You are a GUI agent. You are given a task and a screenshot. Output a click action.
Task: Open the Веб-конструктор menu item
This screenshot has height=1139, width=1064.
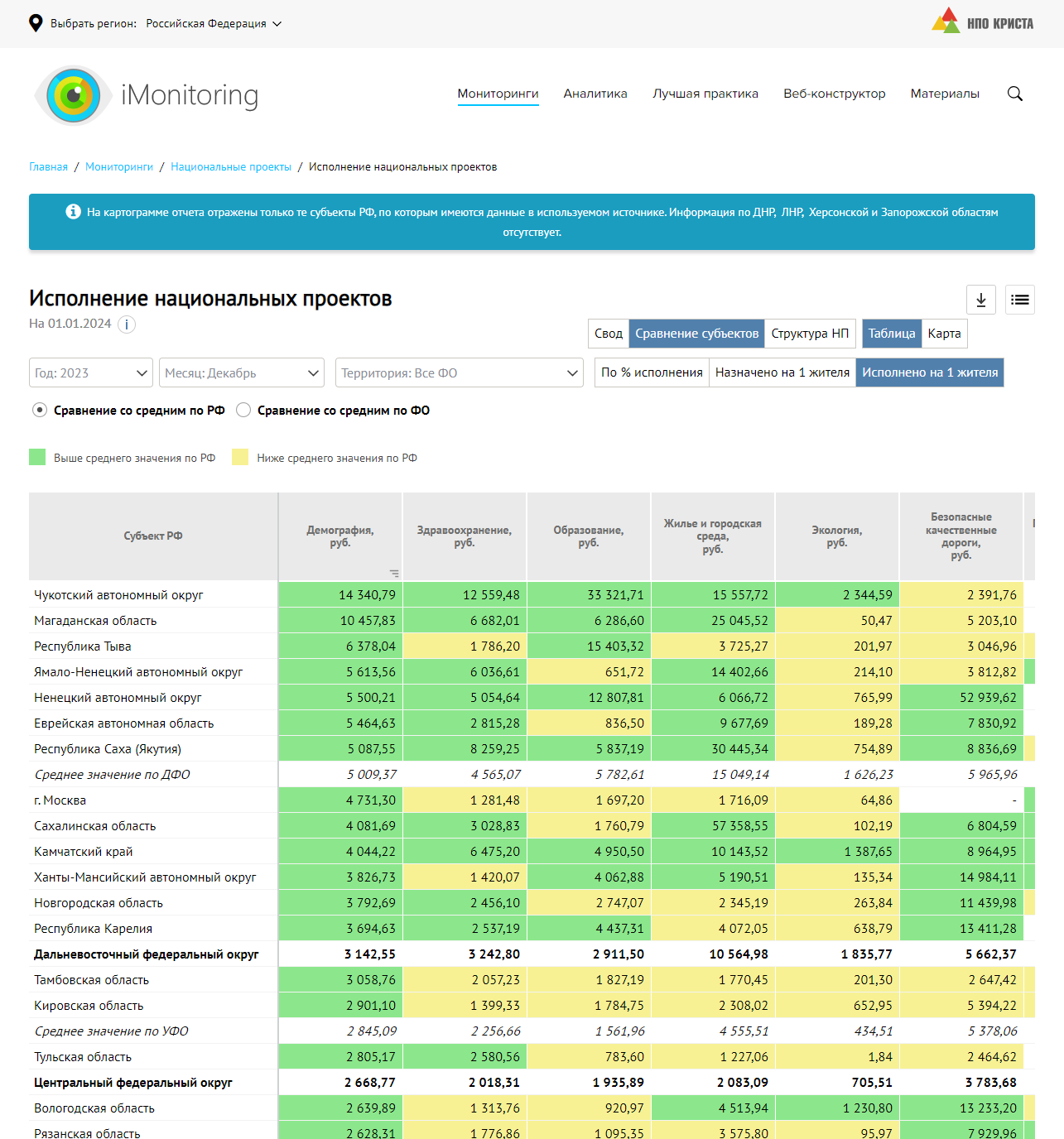point(835,94)
